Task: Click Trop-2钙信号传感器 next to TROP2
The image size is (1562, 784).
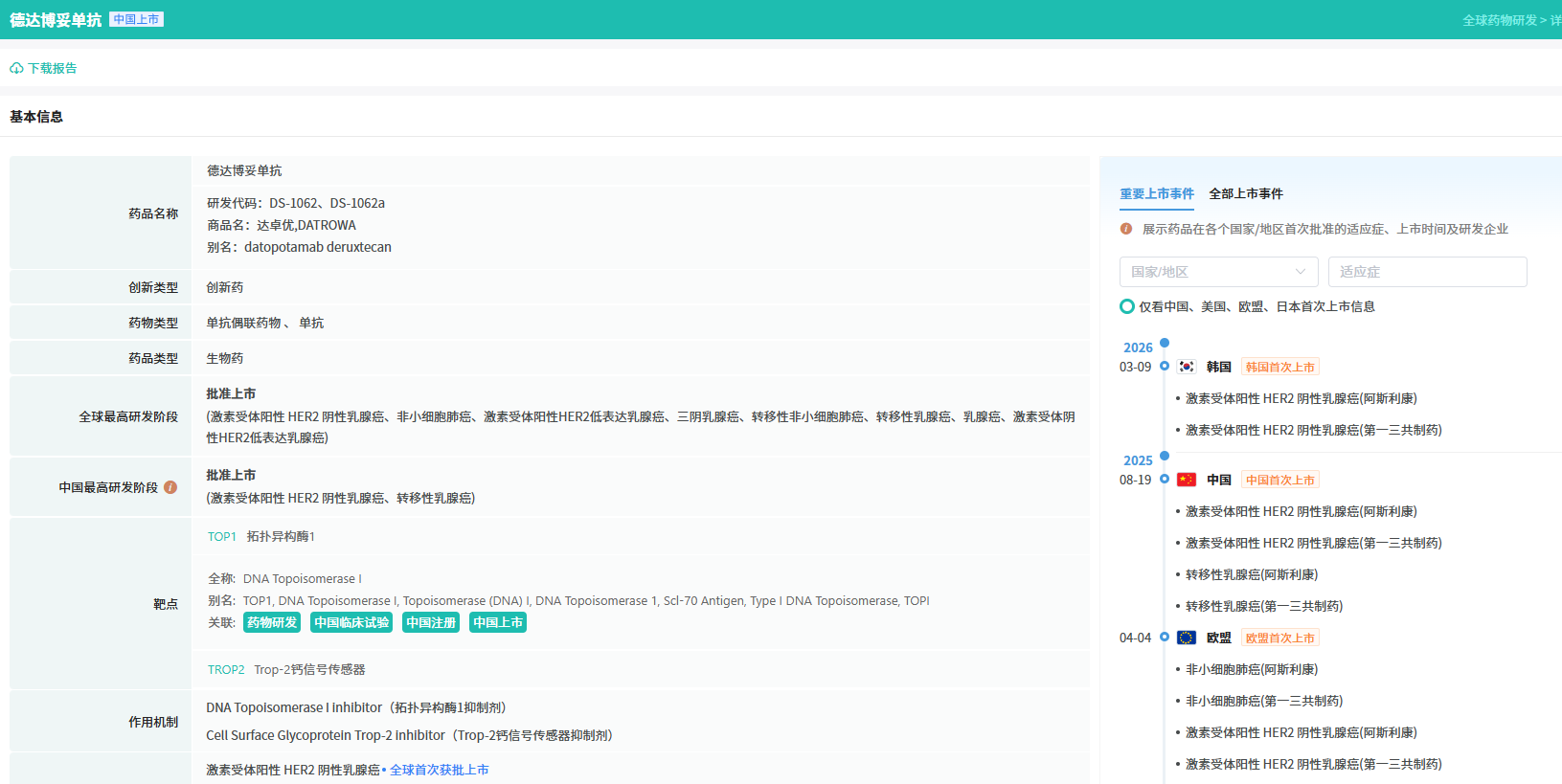Action: click(309, 670)
